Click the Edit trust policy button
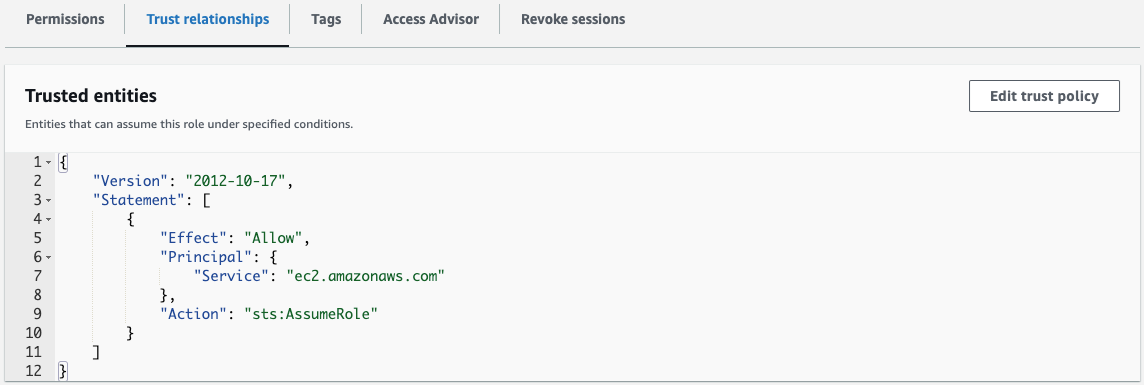Screen dimensions: 1144x385 1044,96
